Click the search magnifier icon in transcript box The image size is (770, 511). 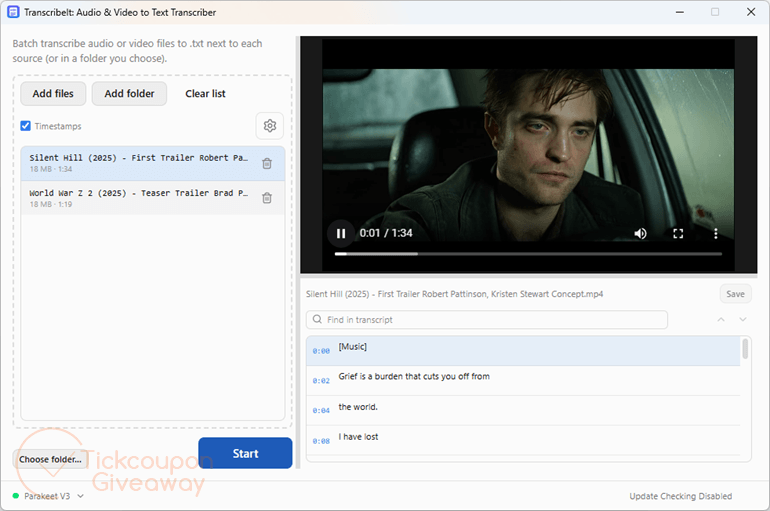click(317, 320)
